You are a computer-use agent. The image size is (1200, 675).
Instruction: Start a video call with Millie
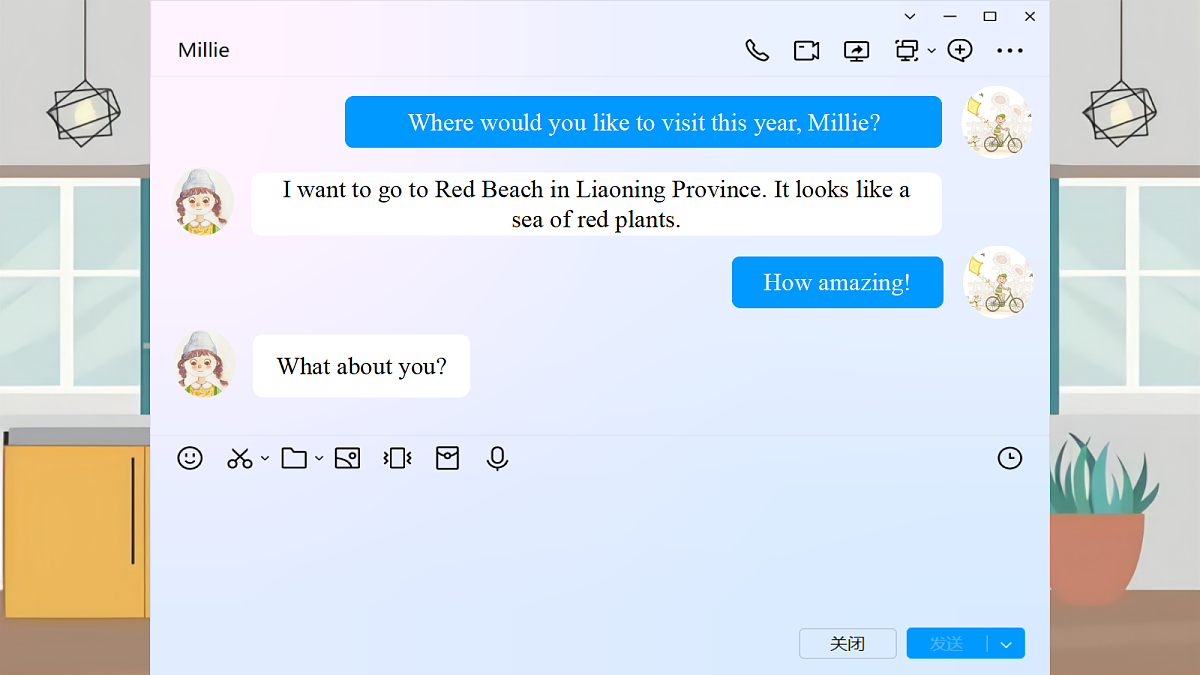[x=807, y=50]
